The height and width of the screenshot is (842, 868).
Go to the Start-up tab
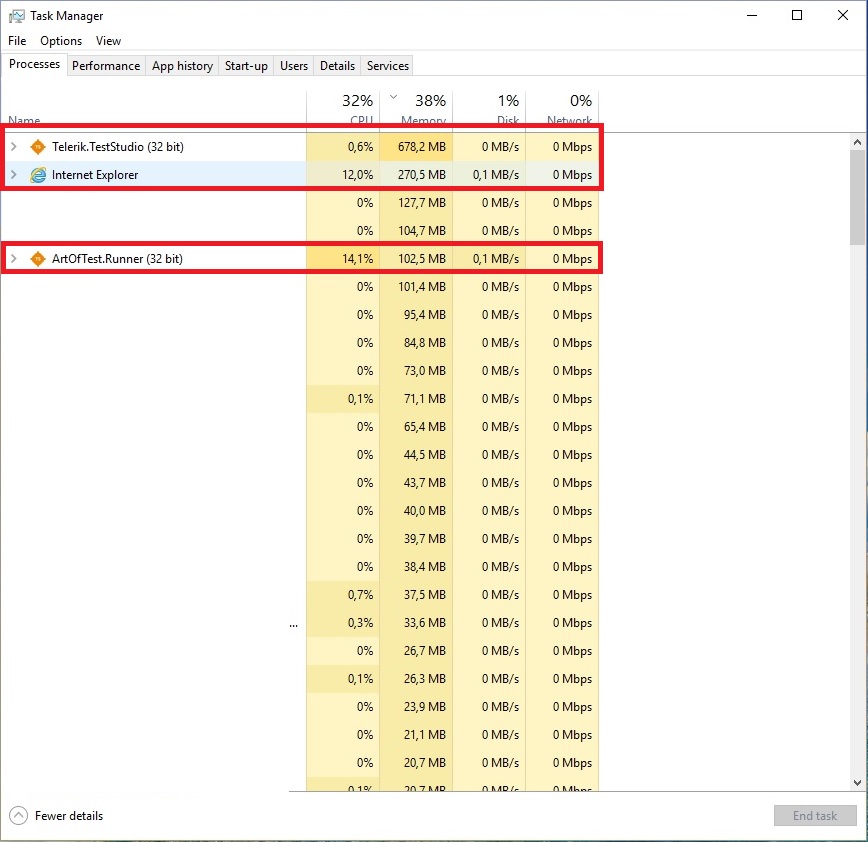(246, 66)
